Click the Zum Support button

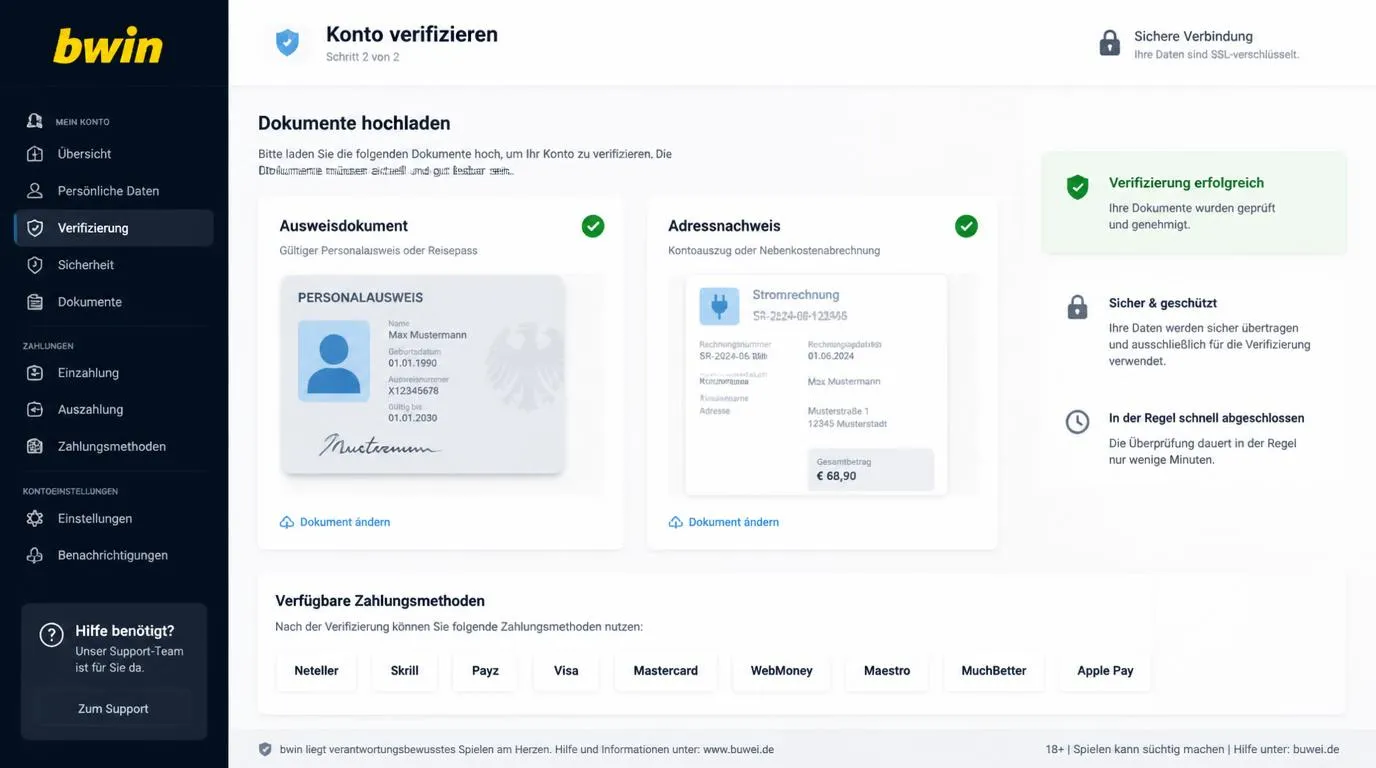point(113,709)
